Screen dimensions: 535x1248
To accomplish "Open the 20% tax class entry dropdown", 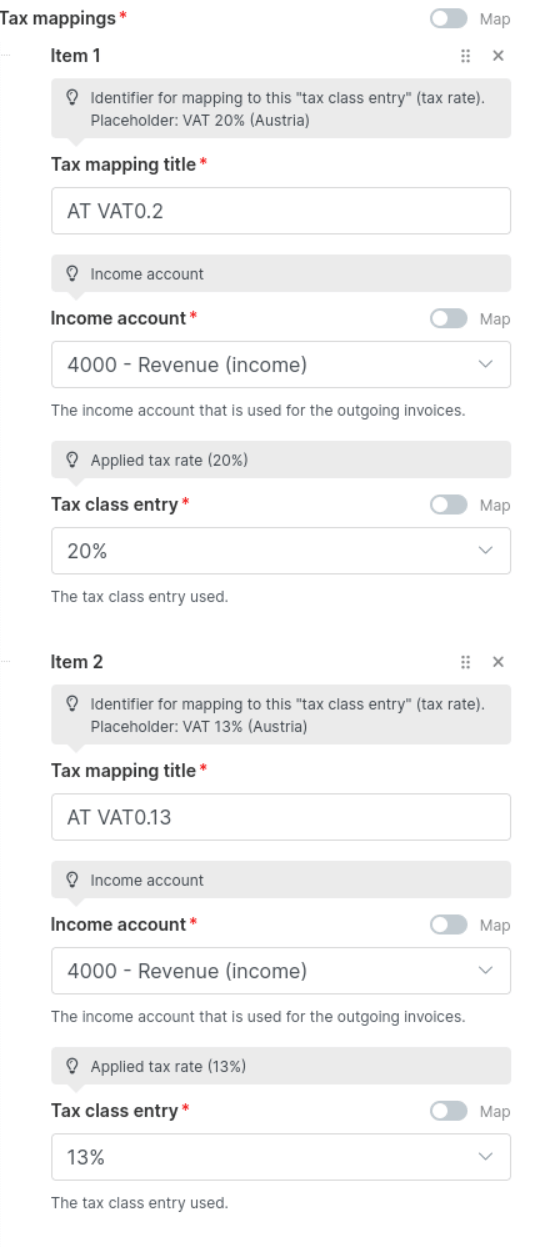I will (281, 551).
